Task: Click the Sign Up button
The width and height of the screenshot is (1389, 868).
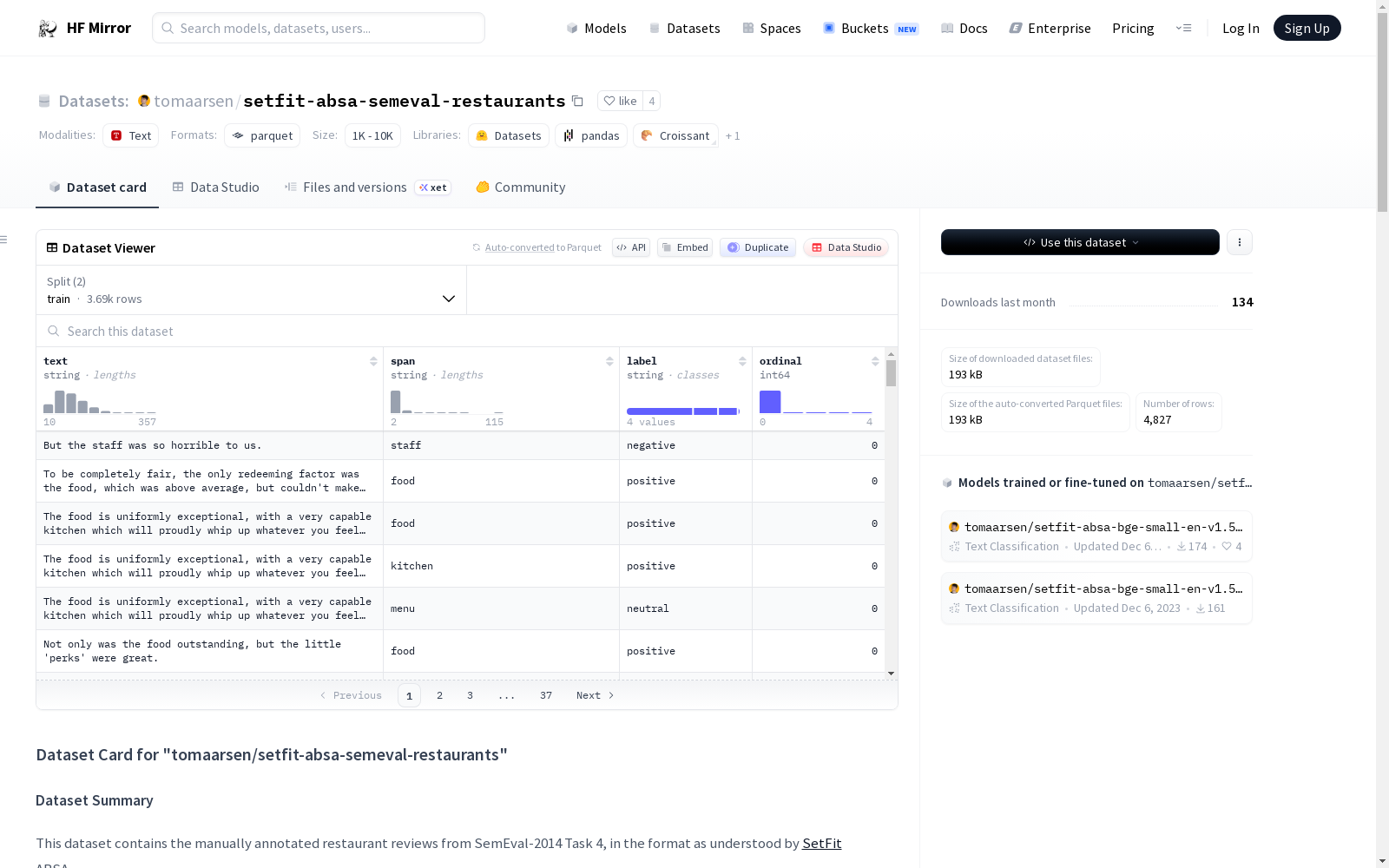Action: [x=1307, y=28]
